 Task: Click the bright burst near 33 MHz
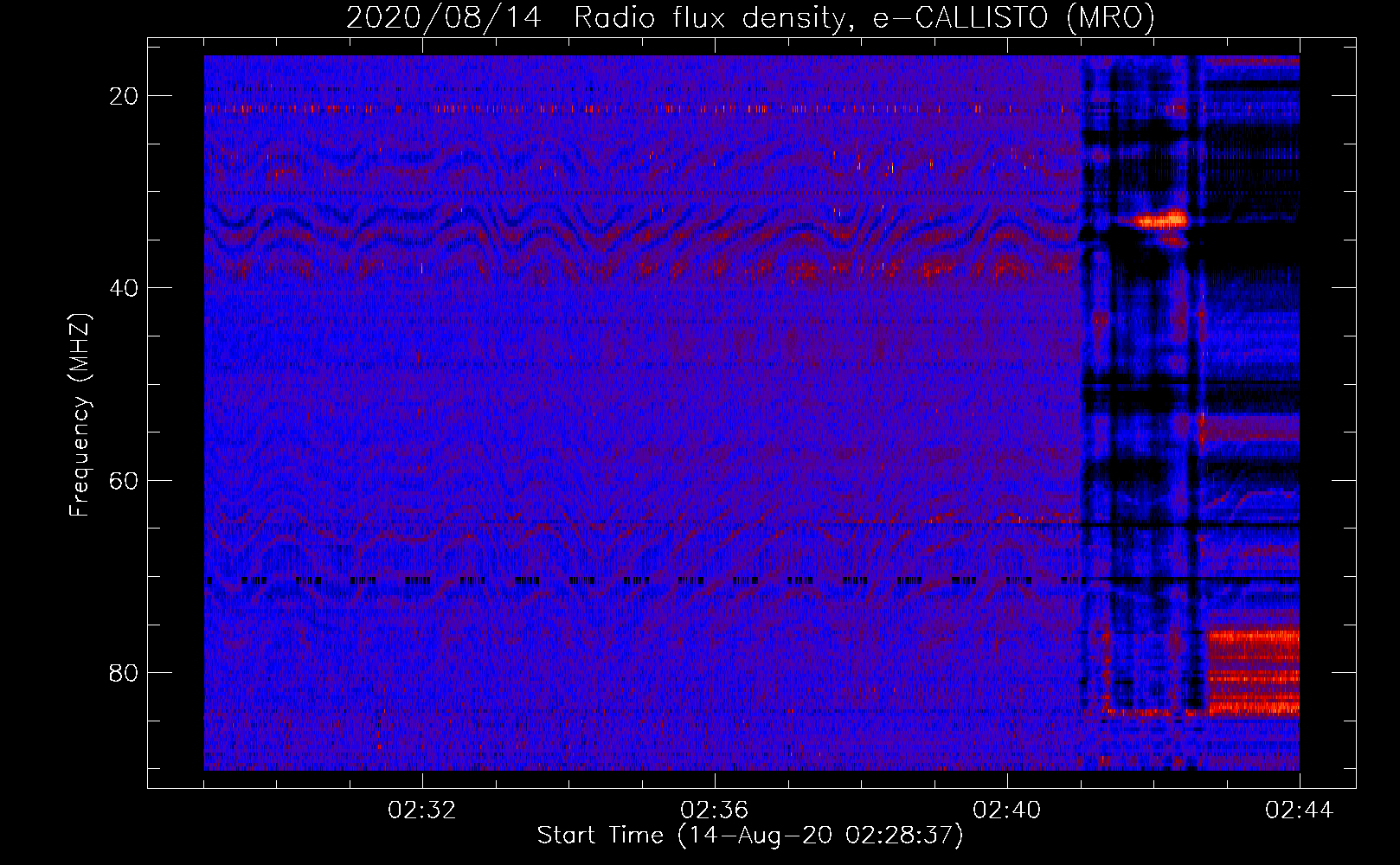click(x=1162, y=220)
